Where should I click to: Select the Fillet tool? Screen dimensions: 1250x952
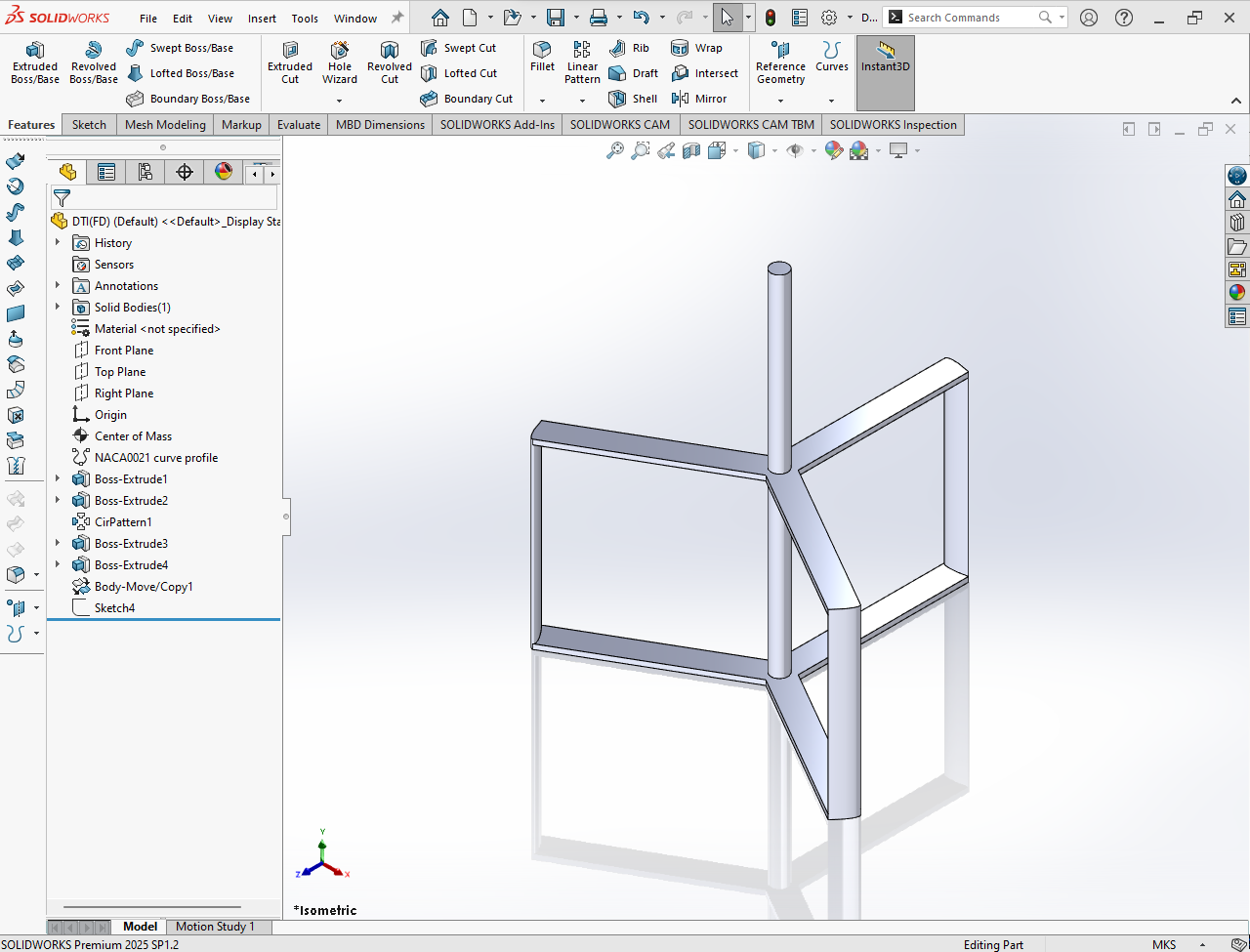[542, 56]
